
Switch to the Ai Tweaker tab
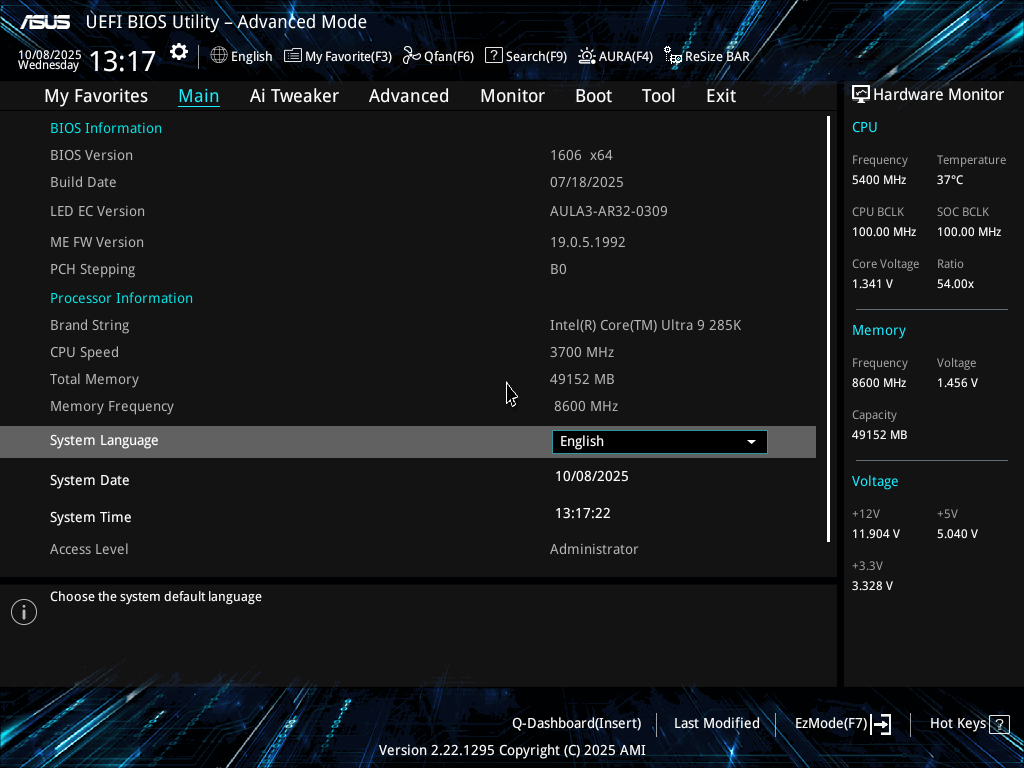(x=294, y=96)
